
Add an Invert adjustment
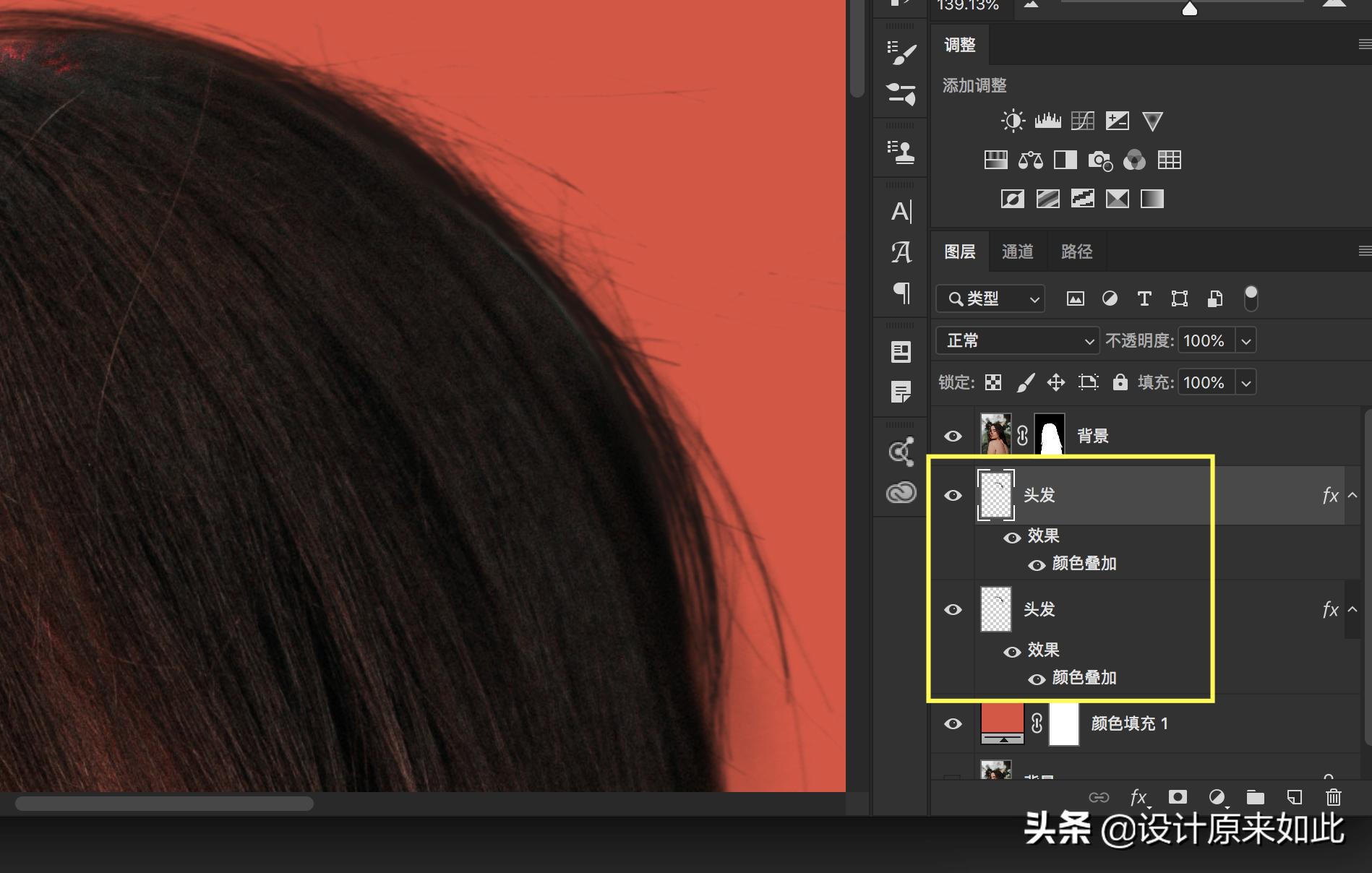(x=1013, y=199)
